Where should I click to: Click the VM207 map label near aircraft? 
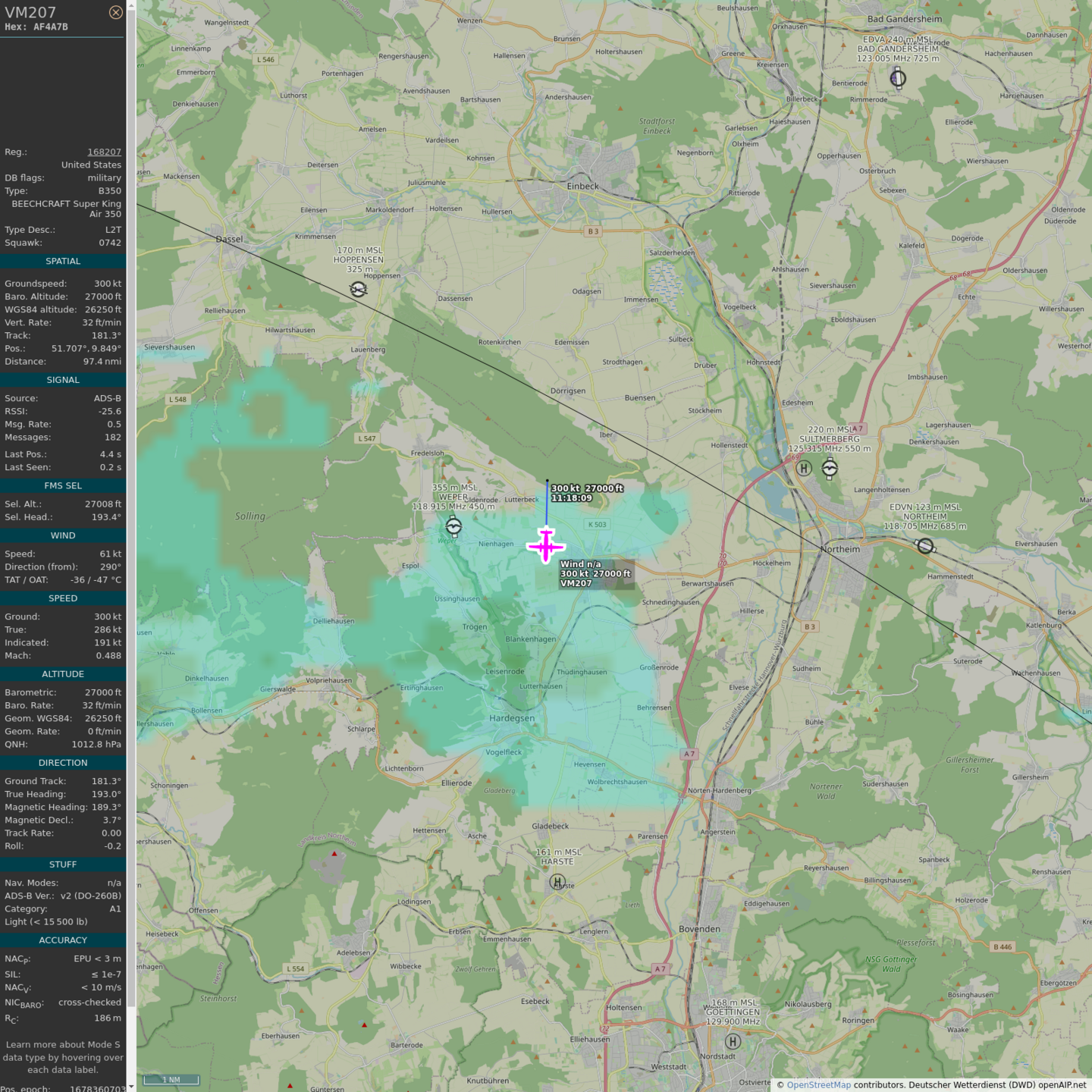pyautogui.click(x=576, y=583)
